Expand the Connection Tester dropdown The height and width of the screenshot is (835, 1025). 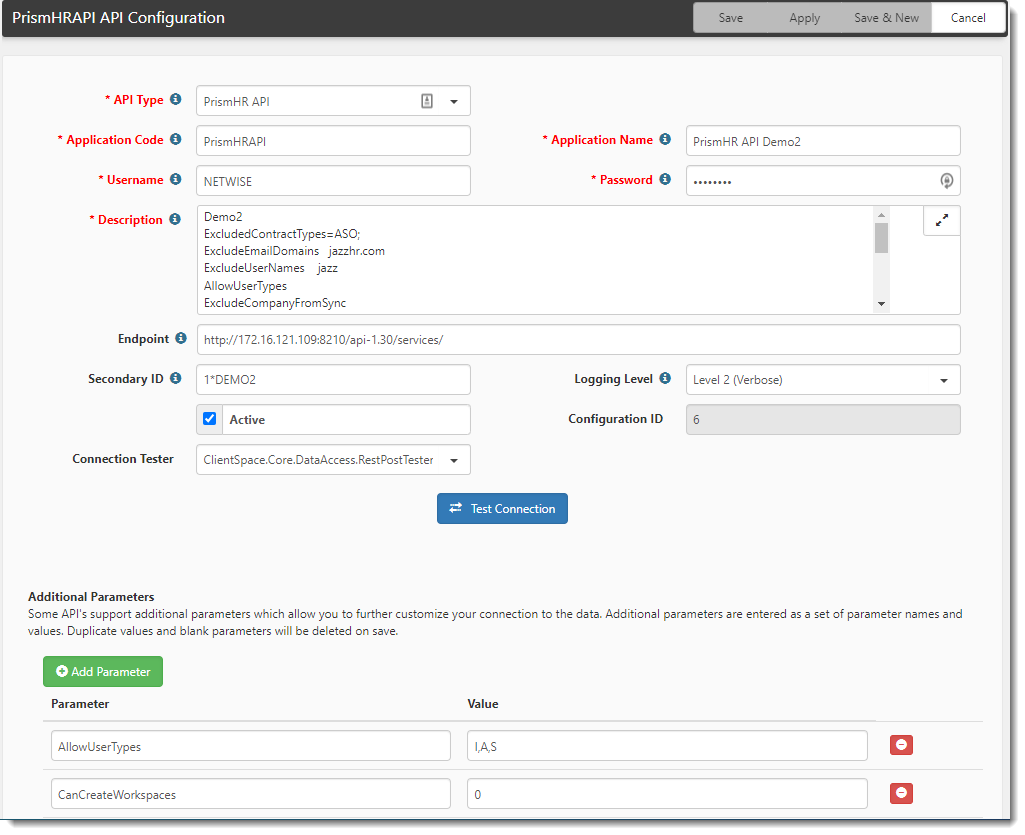(x=454, y=461)
